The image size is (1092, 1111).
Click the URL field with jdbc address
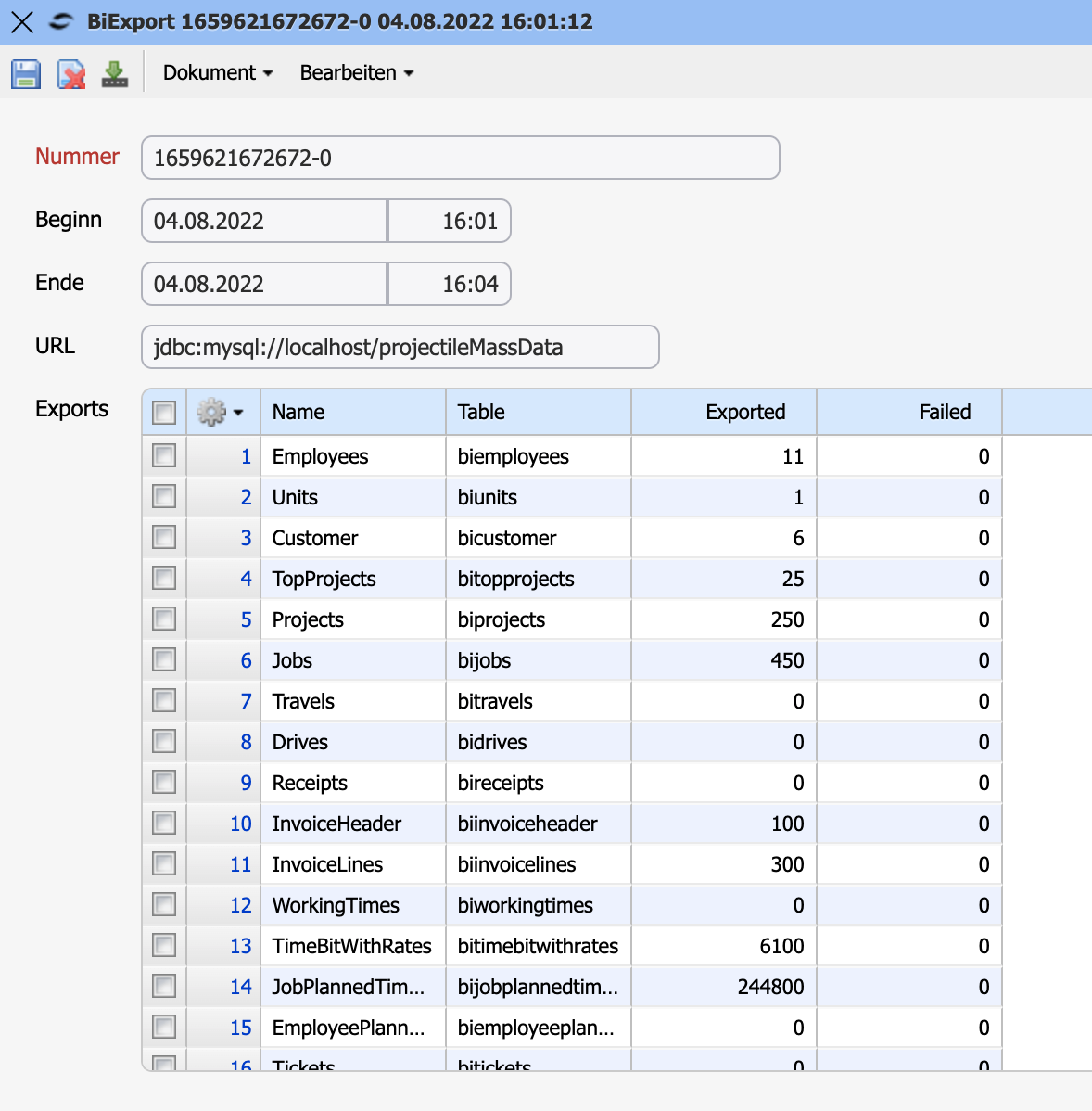[400, 347]
